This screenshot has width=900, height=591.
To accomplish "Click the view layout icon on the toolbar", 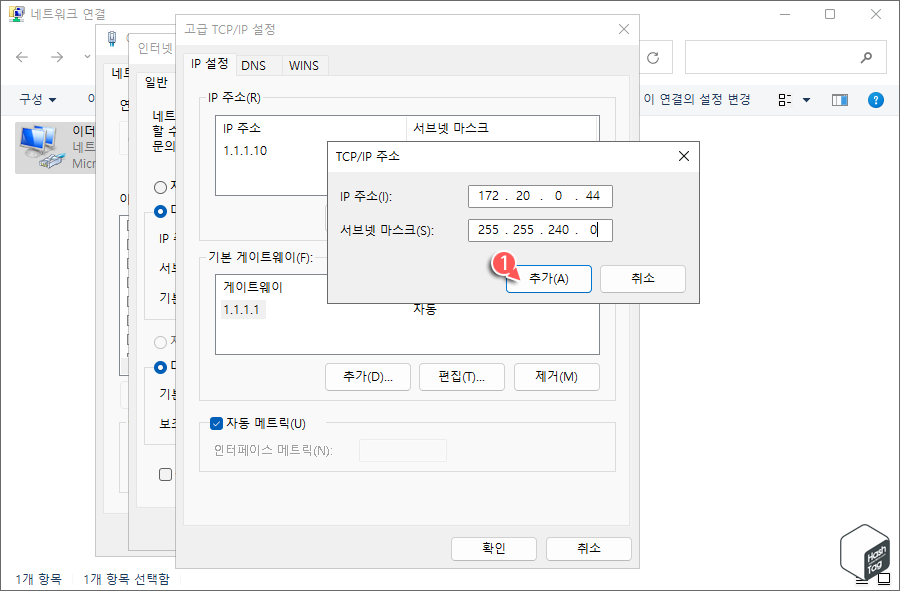I will tap(786, 99).
